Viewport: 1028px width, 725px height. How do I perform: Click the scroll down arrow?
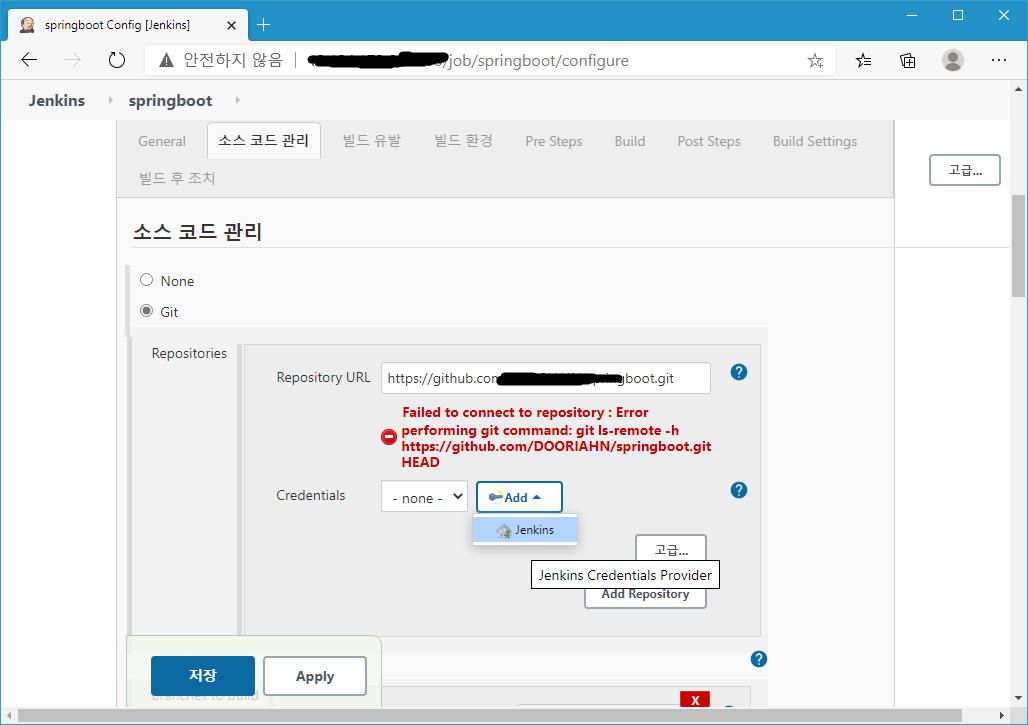(x=1018, y=698)
